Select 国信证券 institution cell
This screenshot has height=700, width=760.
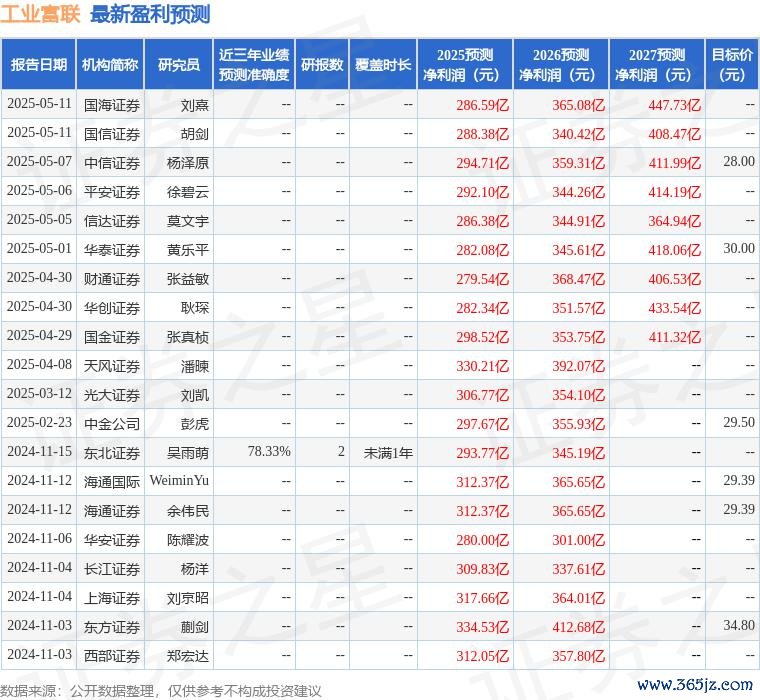[112, 134]
